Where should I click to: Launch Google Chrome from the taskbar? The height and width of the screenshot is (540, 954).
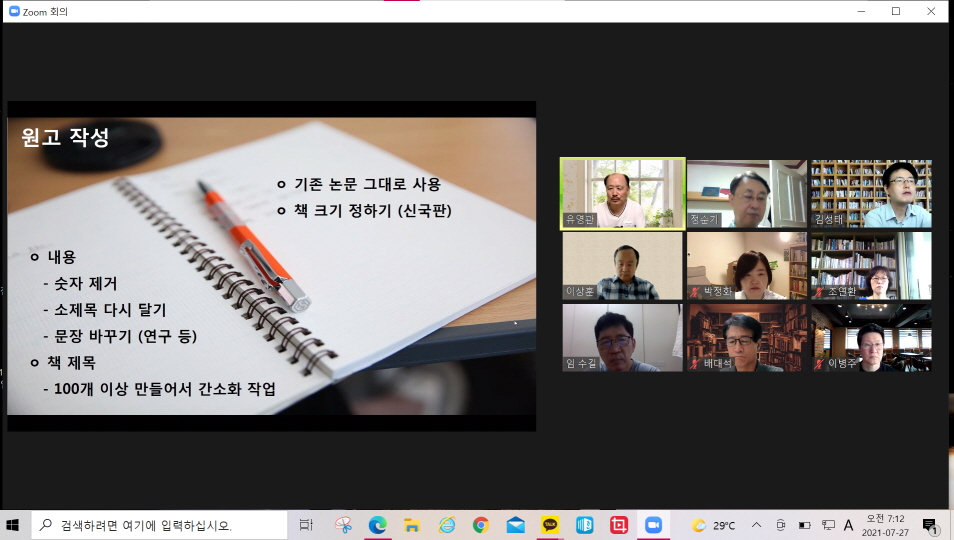click(481, 525)
